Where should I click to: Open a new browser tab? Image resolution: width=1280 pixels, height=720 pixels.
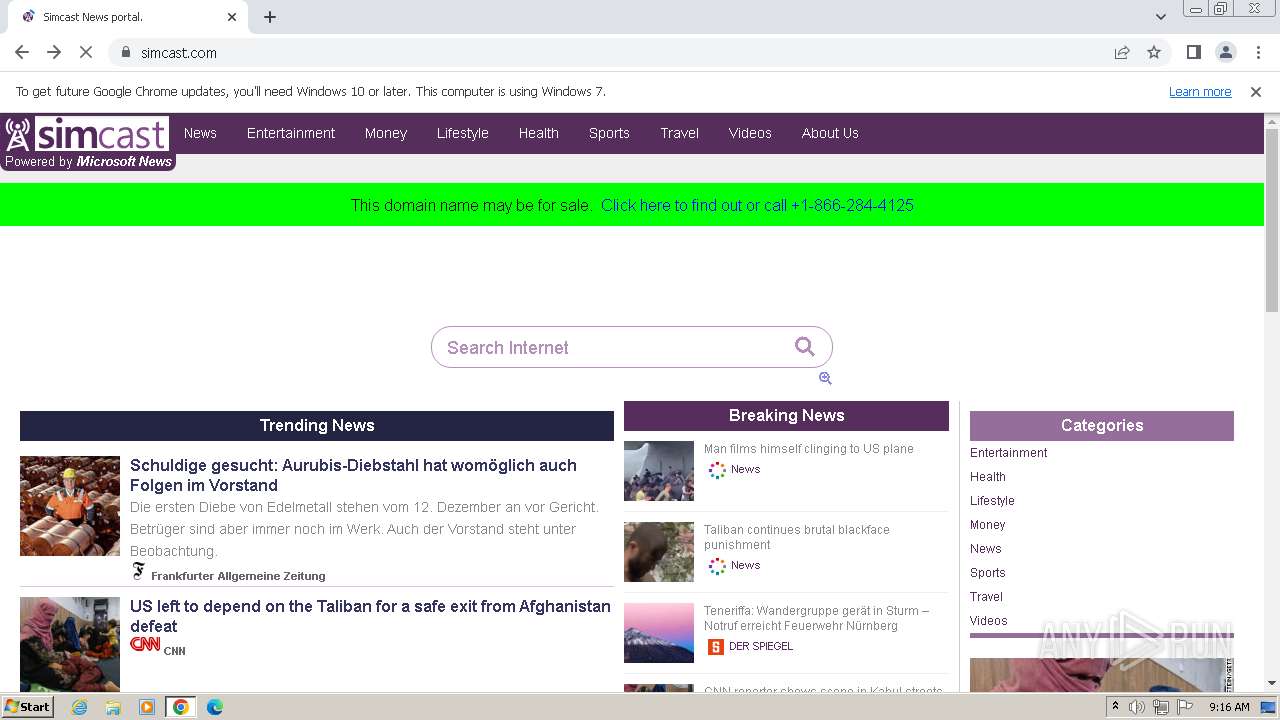[270, 17]
